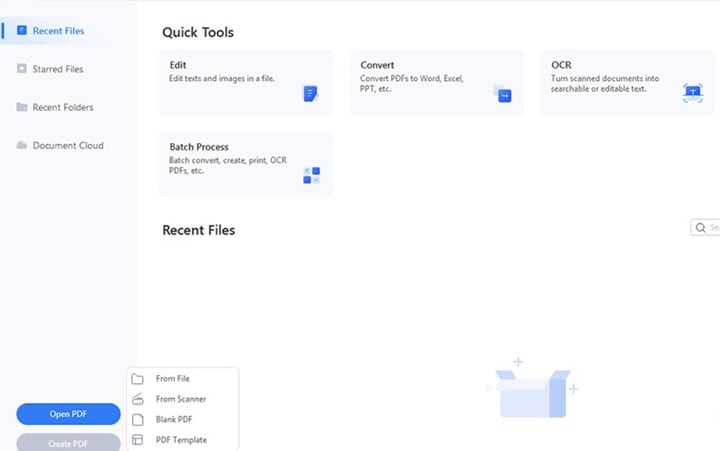The height and width of the screenshot is (451, 720).
Task: Click the Starred Files star icon
Action: 22,69
